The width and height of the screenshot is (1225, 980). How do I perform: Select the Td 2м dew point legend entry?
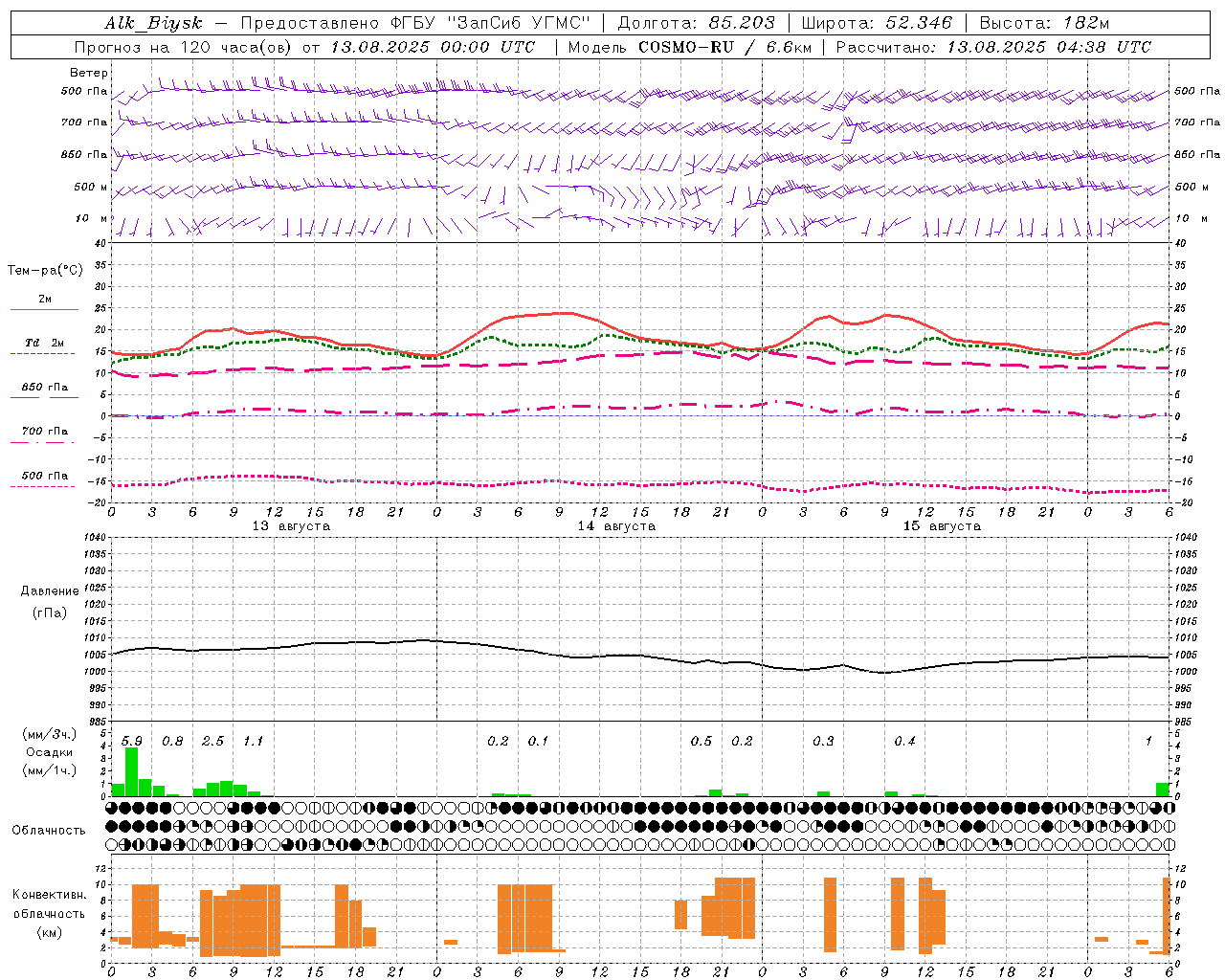45,343
